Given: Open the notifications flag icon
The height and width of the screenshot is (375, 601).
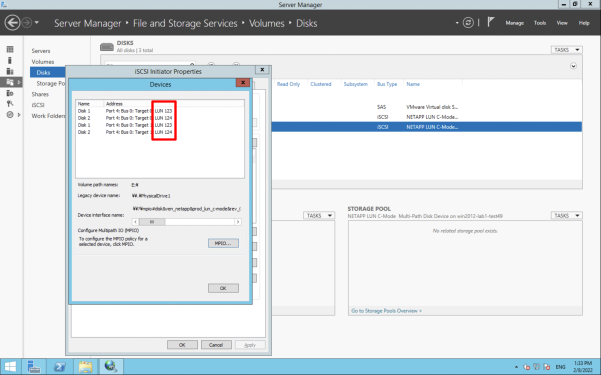Looking at the screenshot, I should click(491, 22).
